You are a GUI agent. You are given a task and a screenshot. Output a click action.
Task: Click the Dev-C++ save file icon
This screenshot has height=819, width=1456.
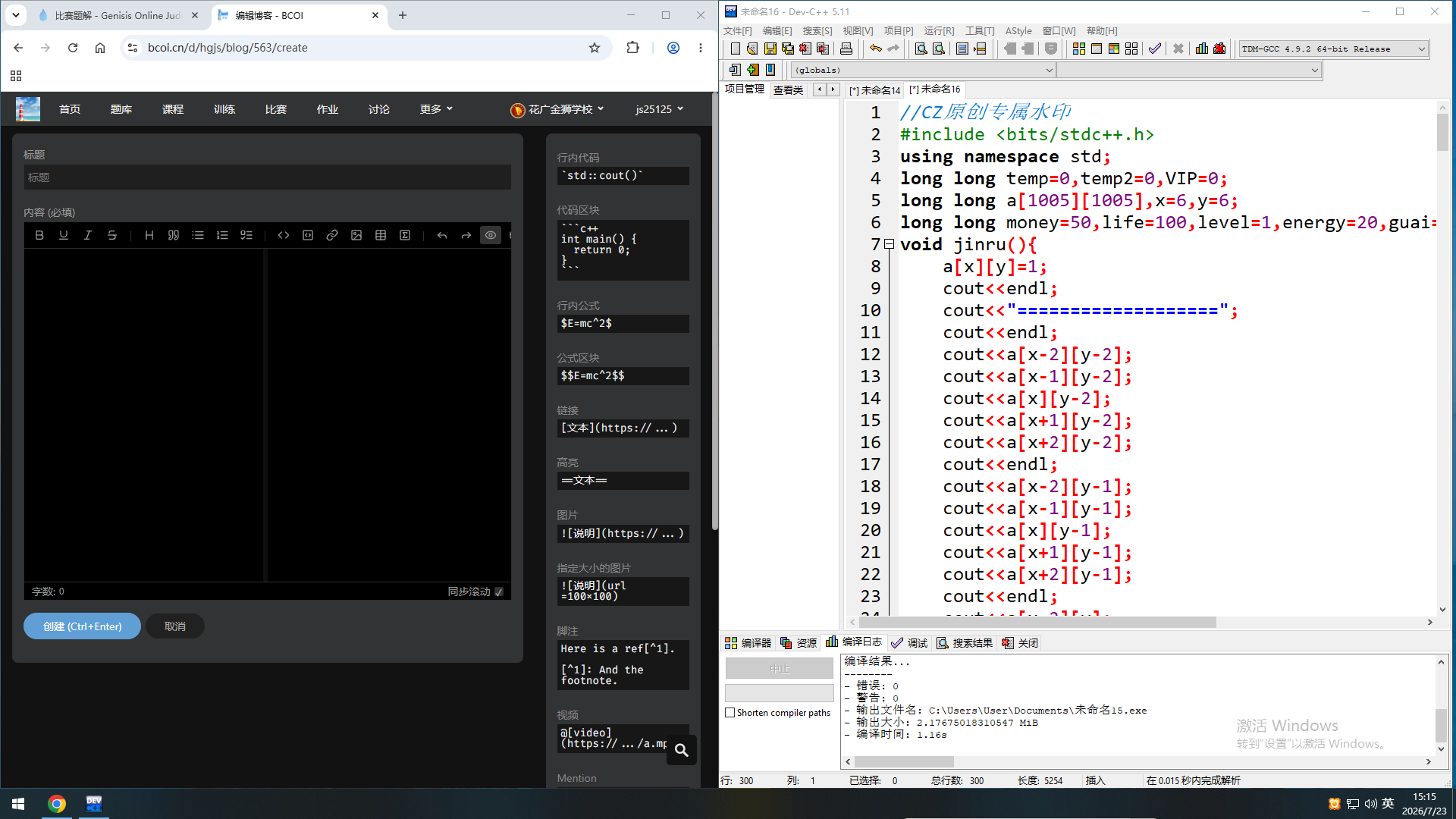pyautogui.click(x=770, y=49)
